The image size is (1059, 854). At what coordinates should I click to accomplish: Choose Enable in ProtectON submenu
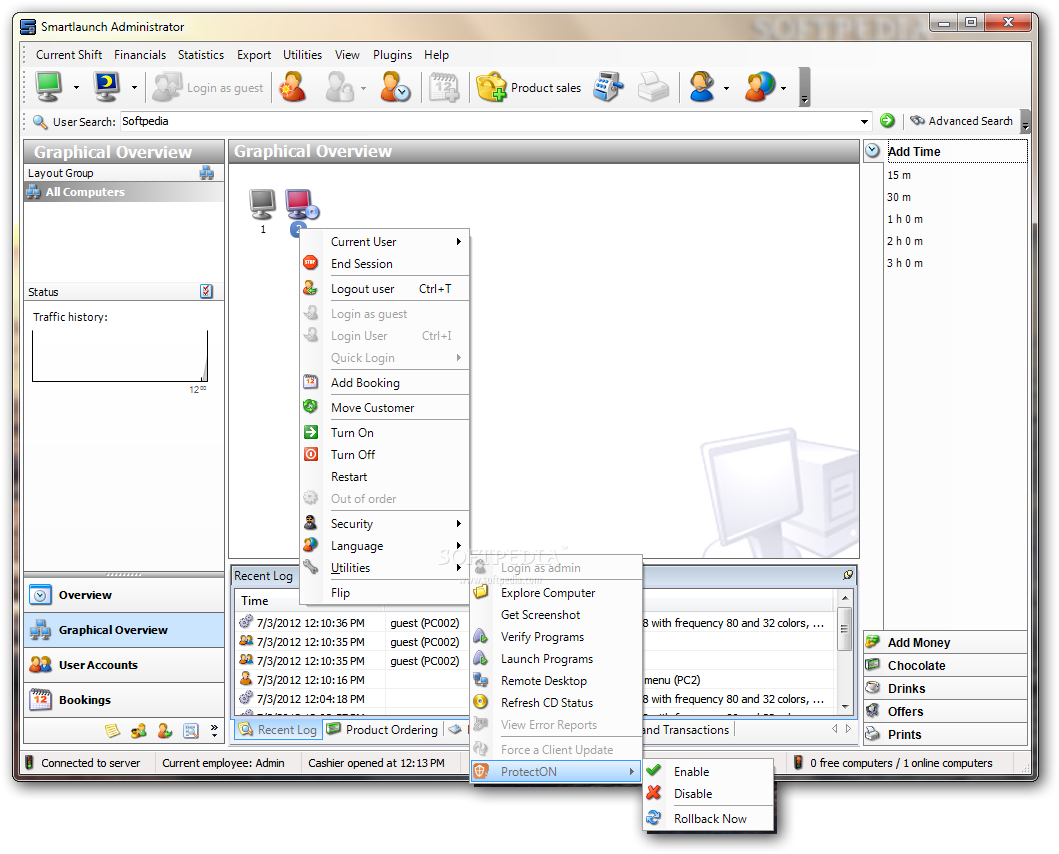pyautogui.click(x=708, y=772)
